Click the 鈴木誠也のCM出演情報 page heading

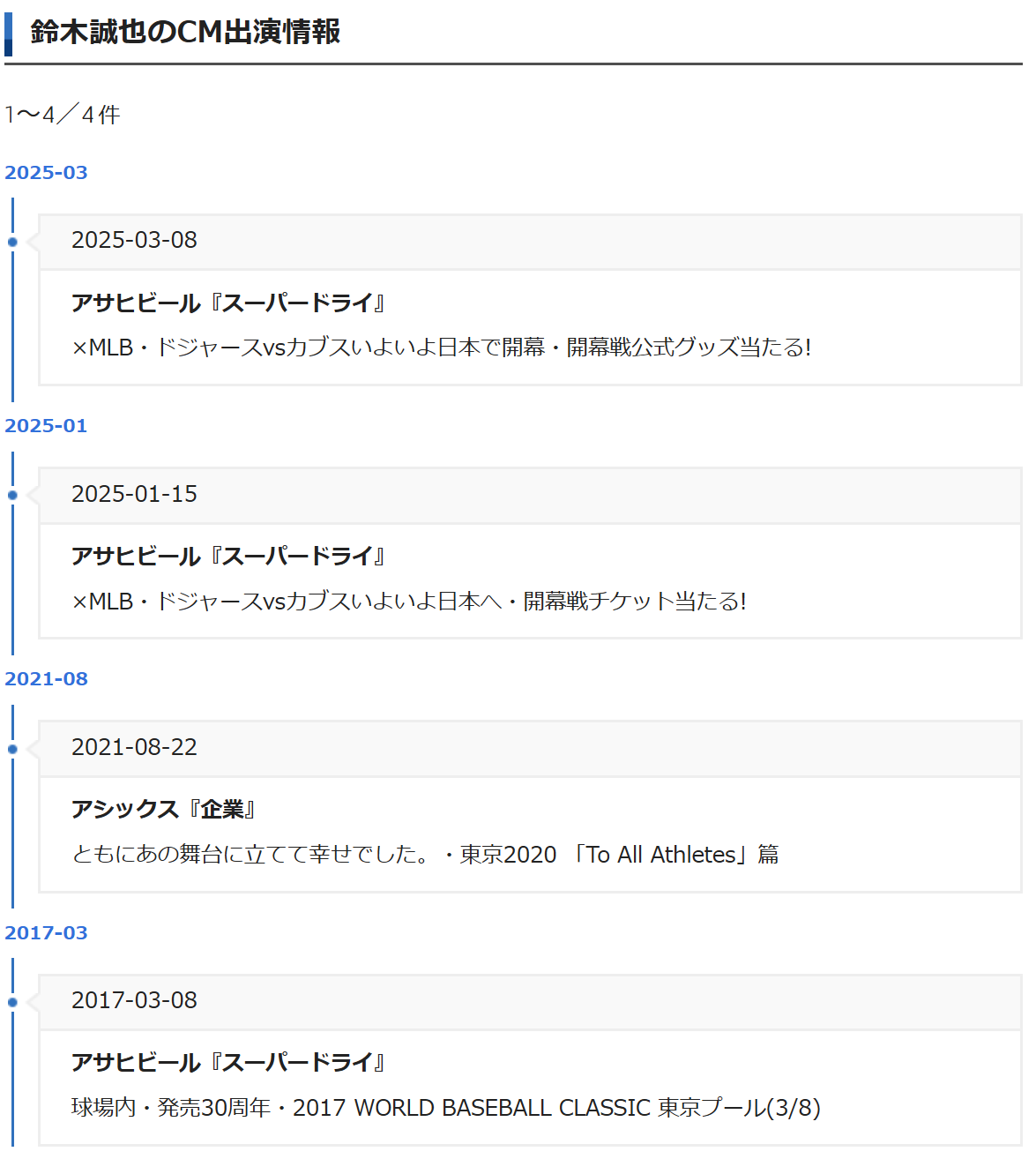click(x=185, y=32)
